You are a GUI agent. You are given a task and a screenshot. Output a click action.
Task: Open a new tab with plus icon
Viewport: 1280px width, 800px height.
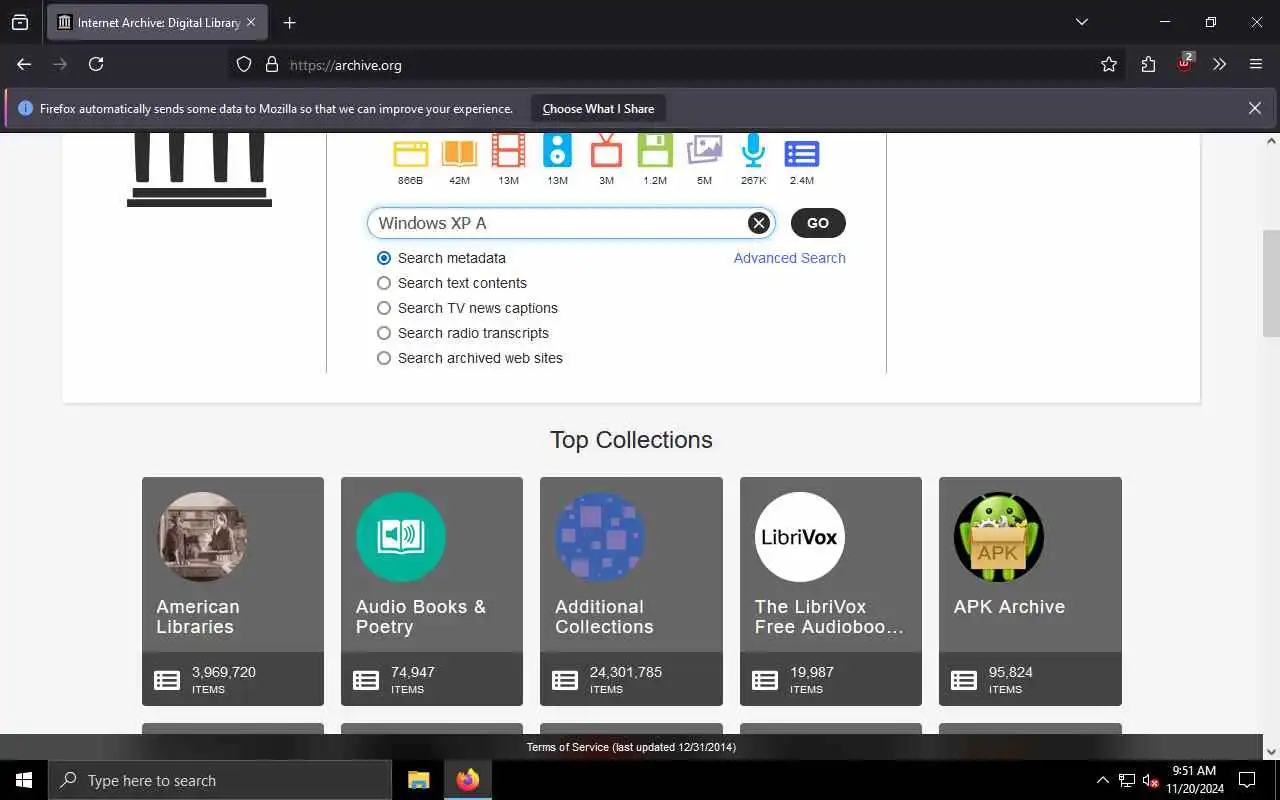tap(289, 22)
